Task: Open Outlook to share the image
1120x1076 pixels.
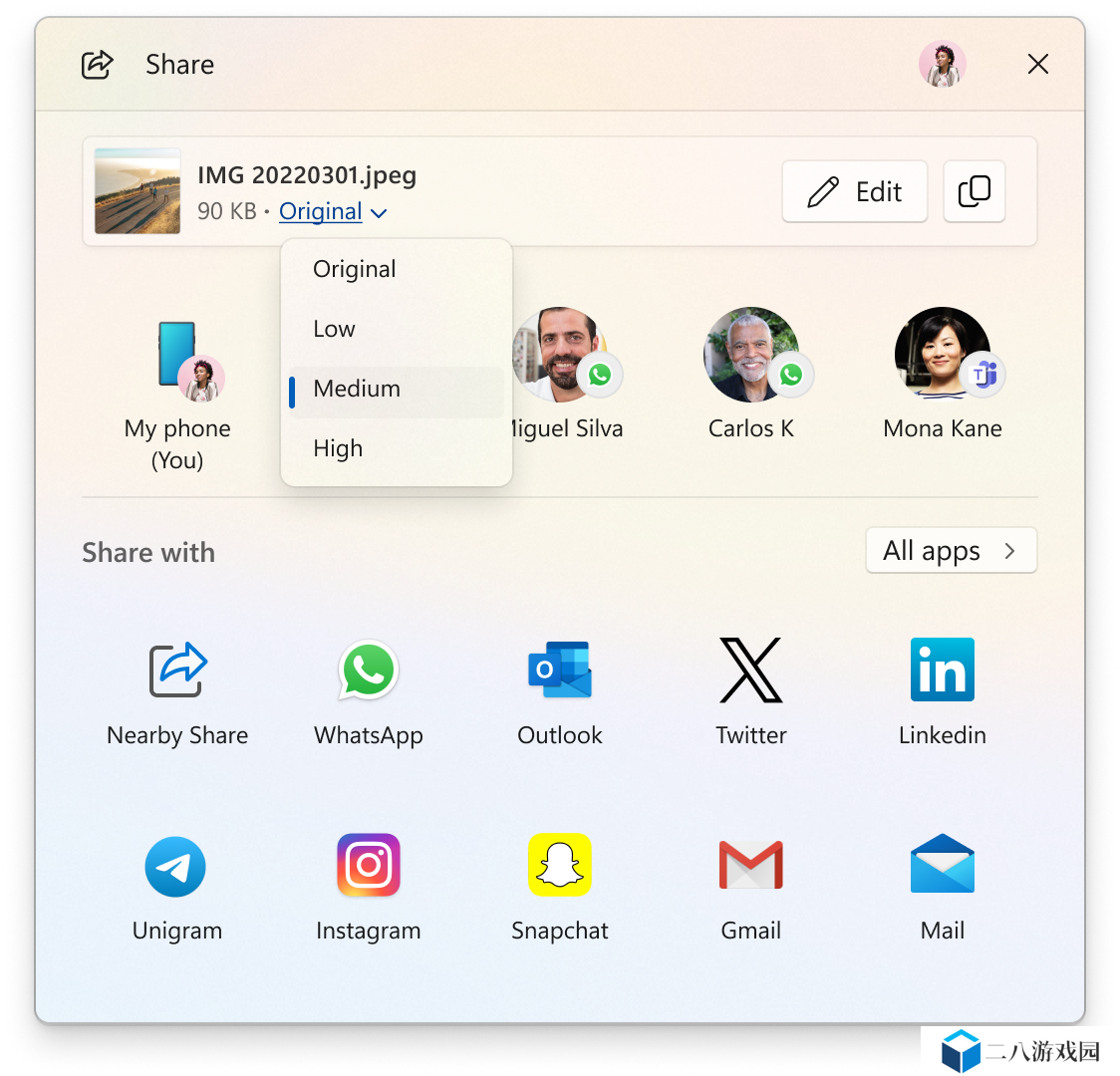Action: pos(560,670)
